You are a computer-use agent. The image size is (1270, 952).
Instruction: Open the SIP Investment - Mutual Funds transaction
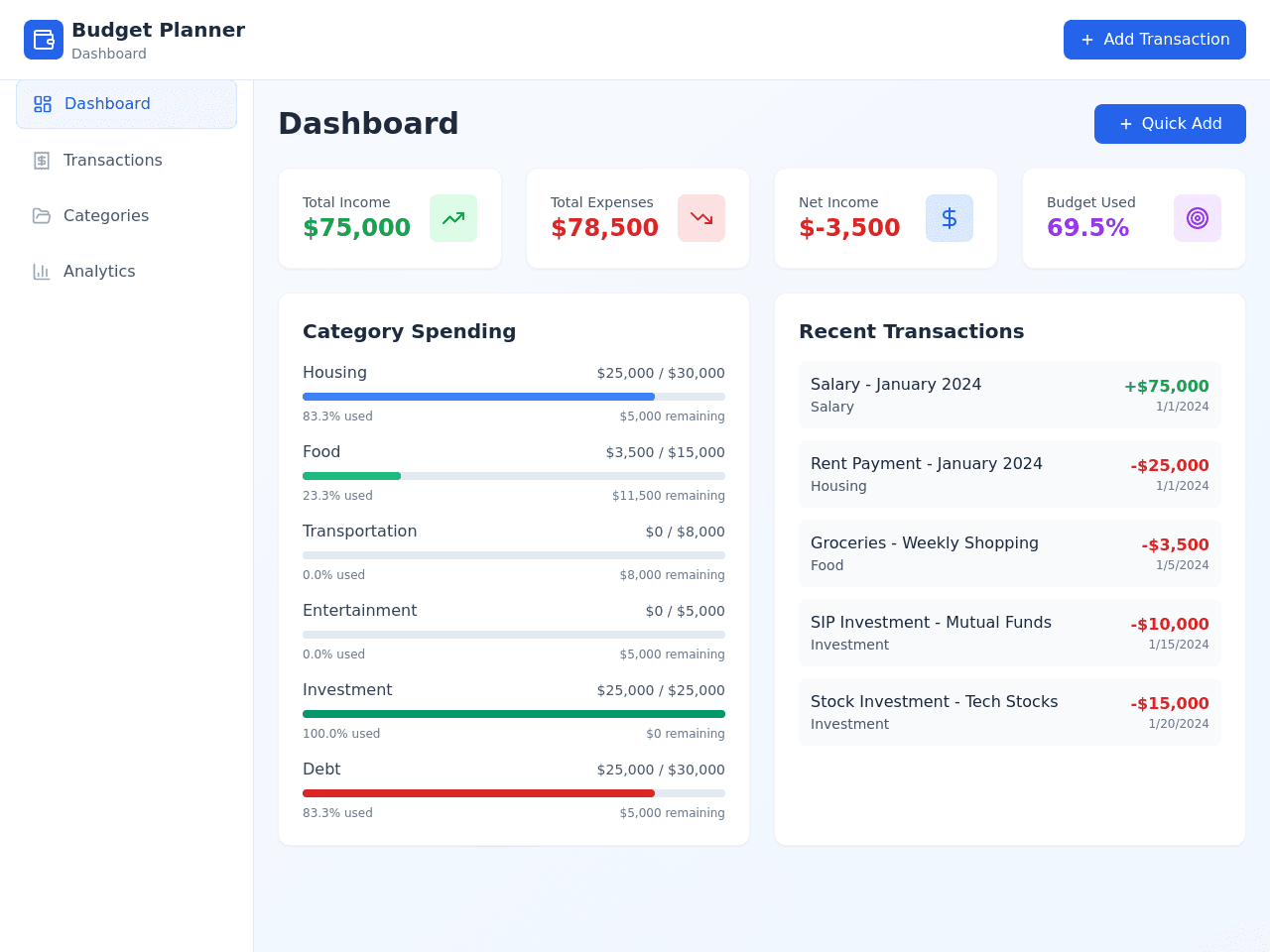click(1010, 633)
